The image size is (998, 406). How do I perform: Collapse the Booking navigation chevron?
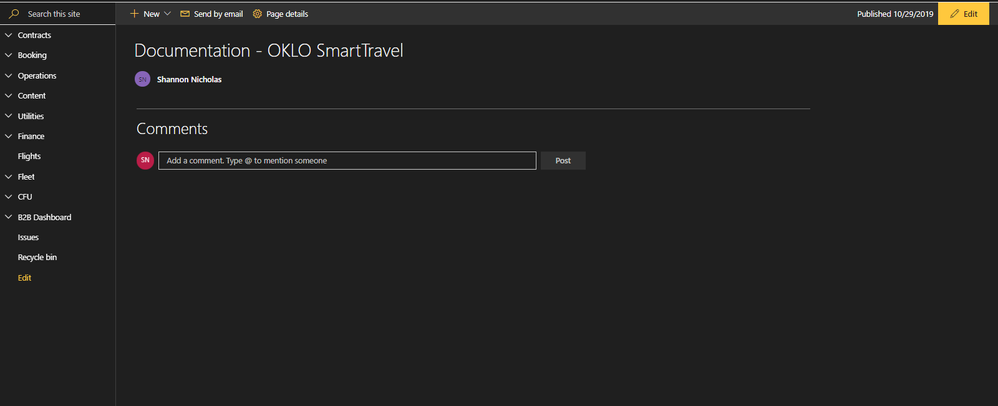8,55
